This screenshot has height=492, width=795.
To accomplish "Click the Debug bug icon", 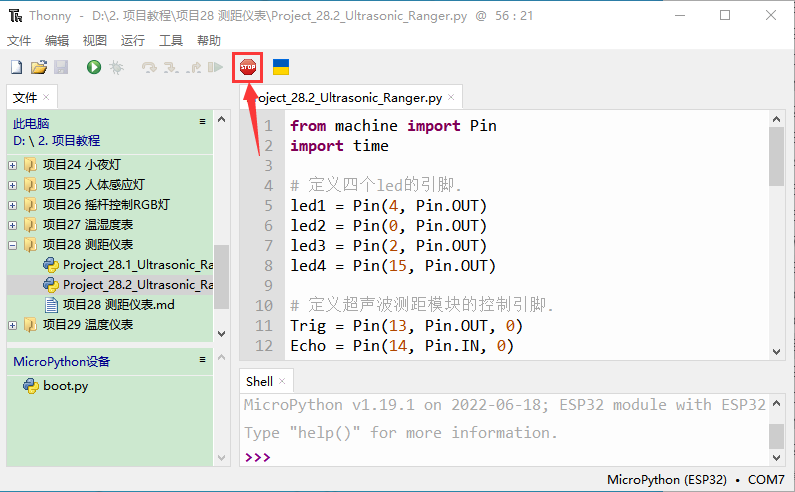I will [116, 67].
